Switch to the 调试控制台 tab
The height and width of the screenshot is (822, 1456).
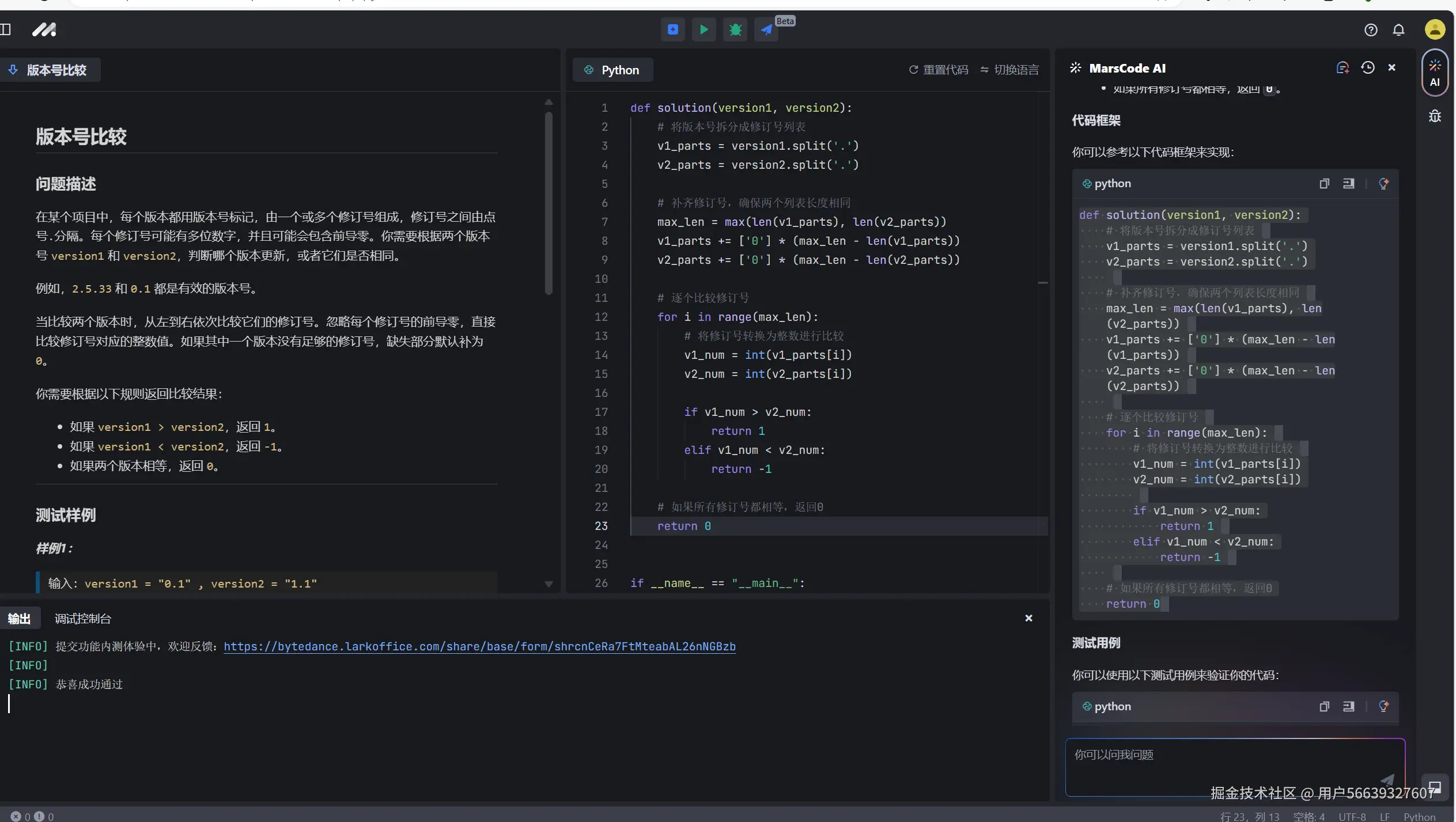pyautogui.click(x=82, y=619)
